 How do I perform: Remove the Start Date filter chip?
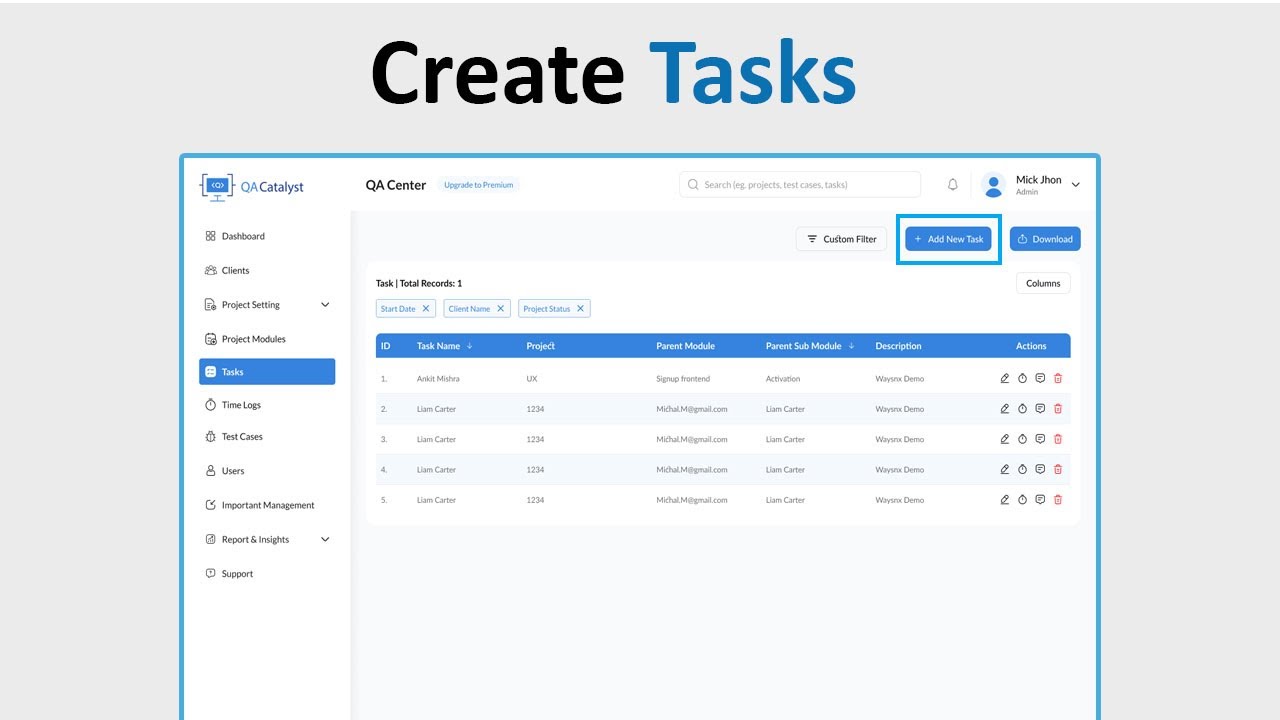click(x=426, y=309)
